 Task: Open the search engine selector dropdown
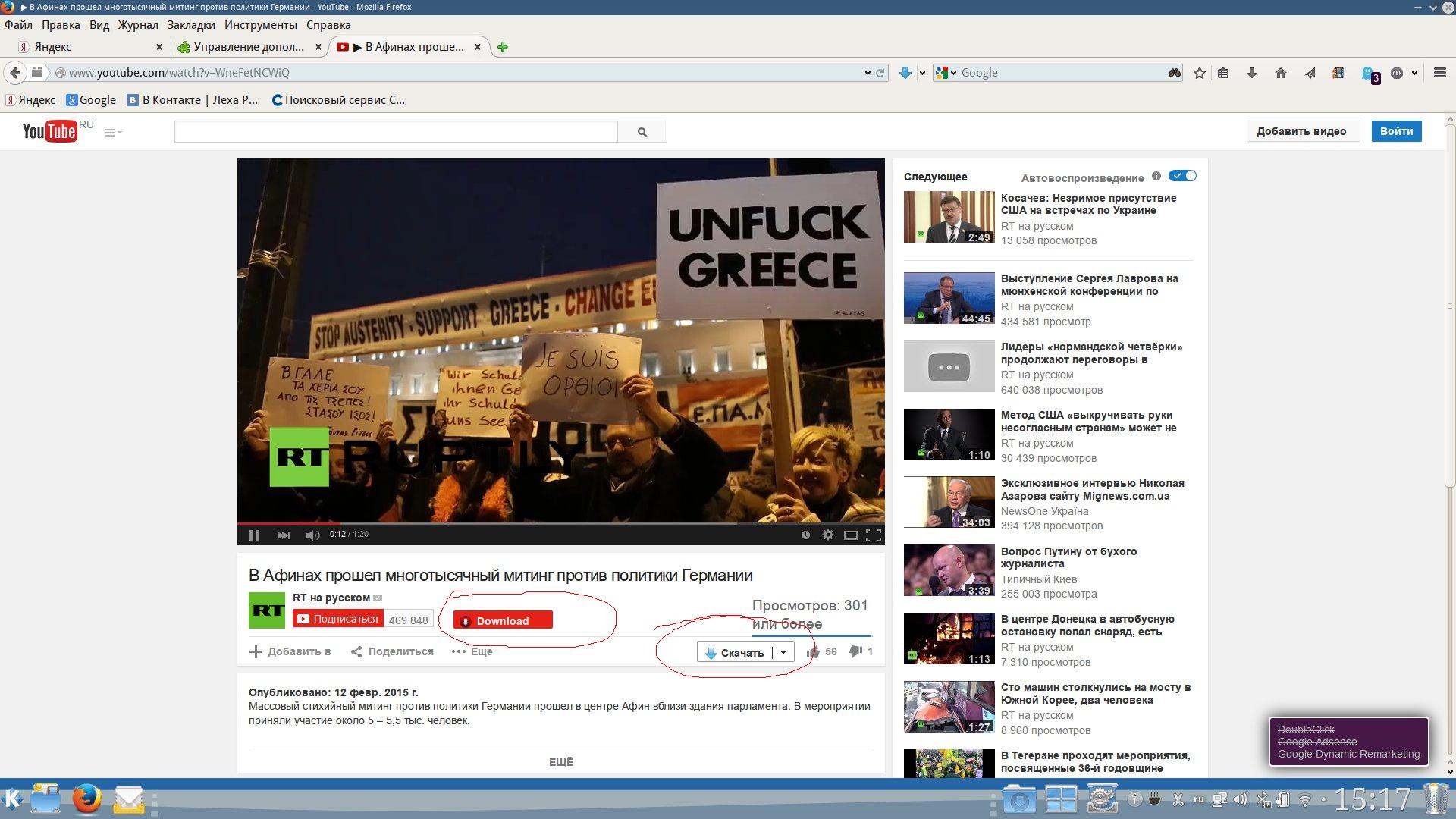click(x=946, y=73)
